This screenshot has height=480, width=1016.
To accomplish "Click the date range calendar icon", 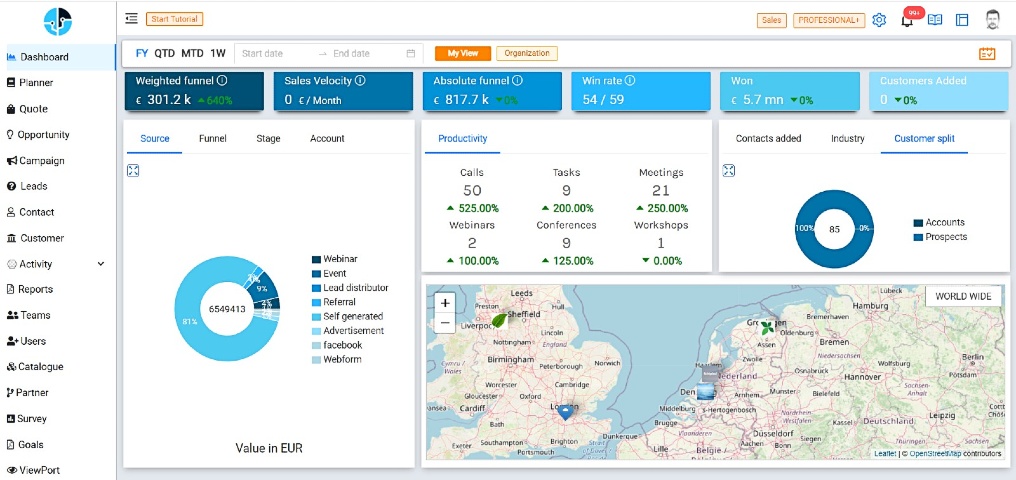I will point(410,54).
